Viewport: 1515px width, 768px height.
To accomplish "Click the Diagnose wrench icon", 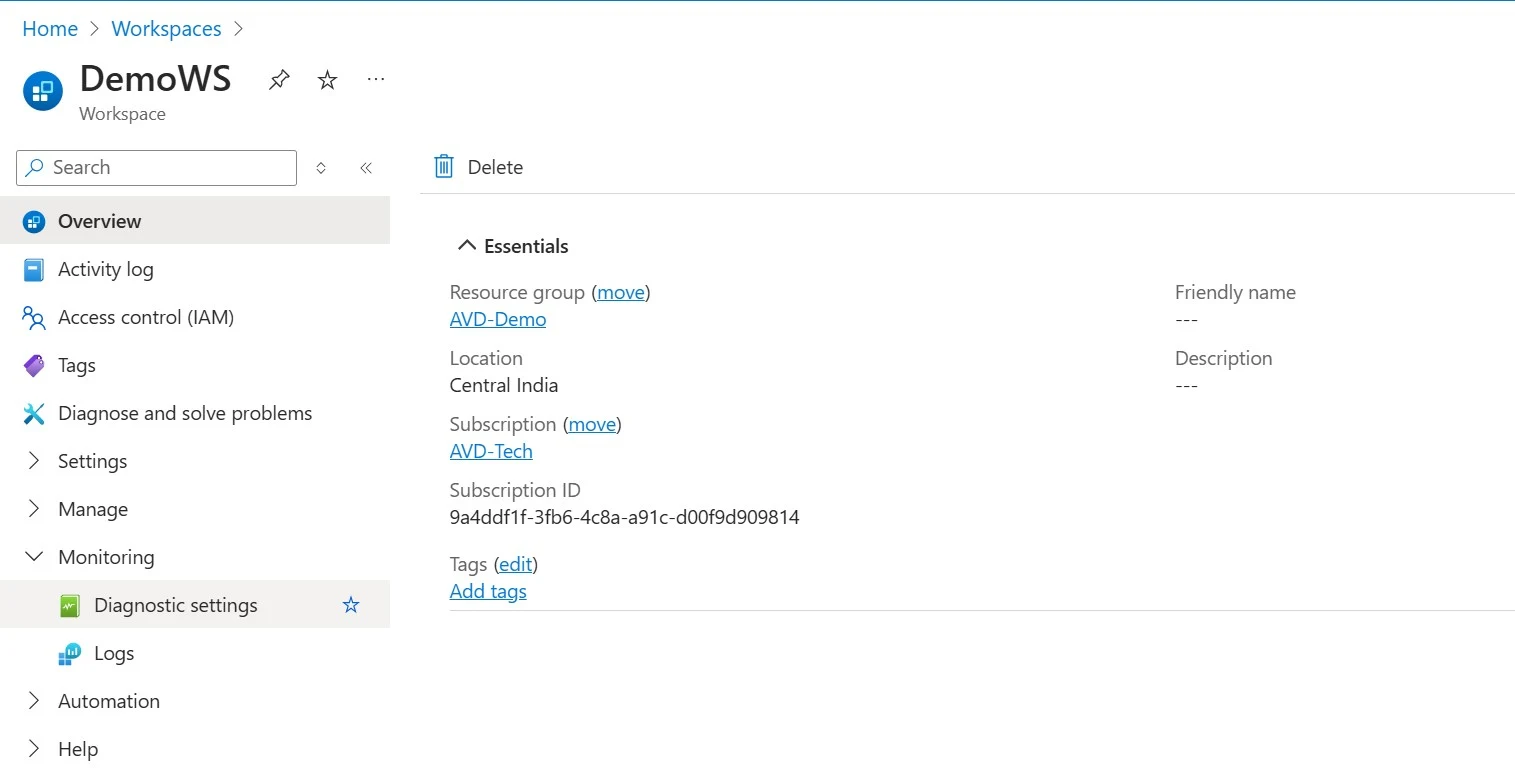I will 34,413.
